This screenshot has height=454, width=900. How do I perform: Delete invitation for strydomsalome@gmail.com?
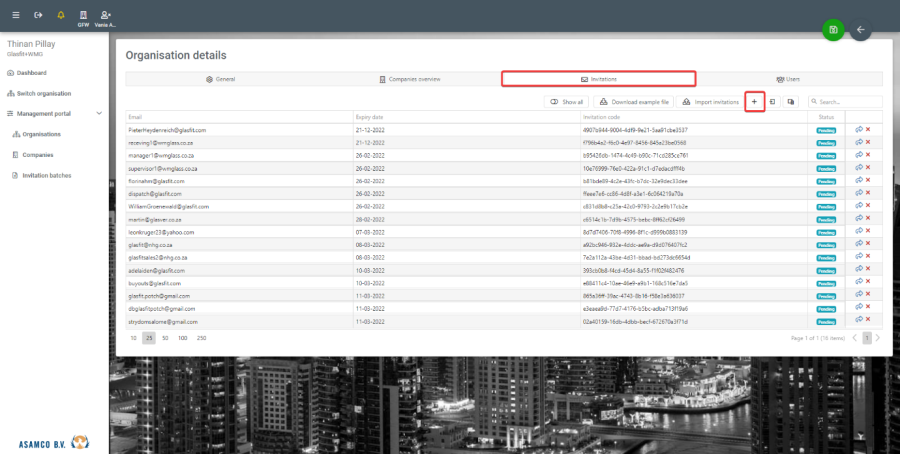[x=868, y=321]
